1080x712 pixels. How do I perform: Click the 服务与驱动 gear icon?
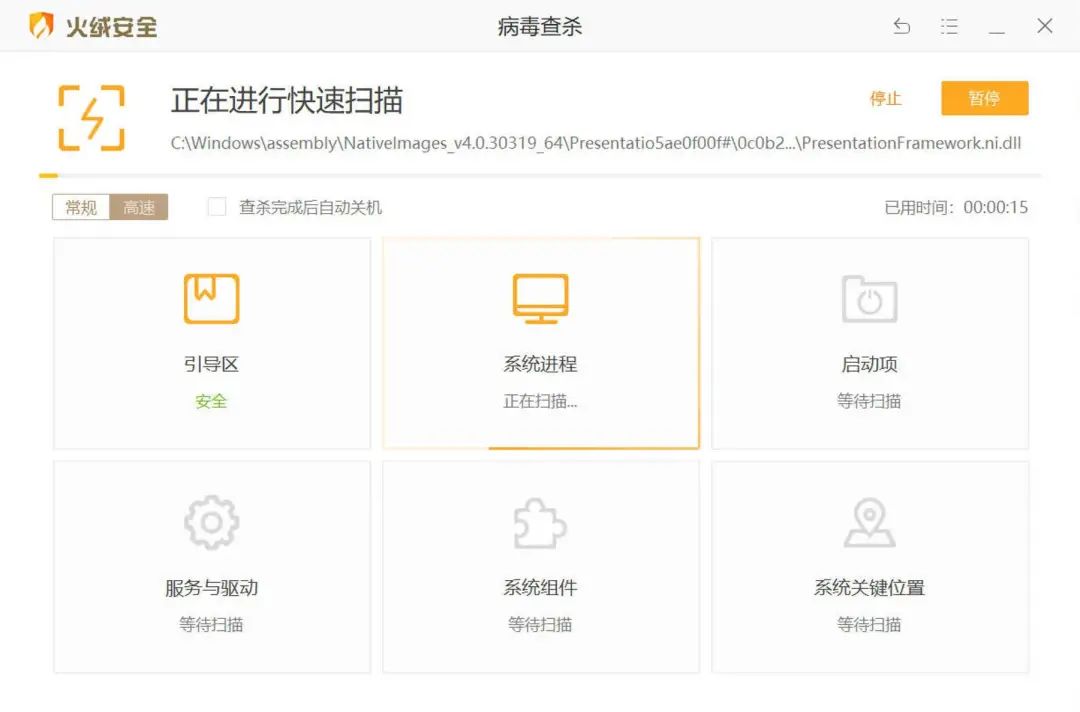coord(210,521)
